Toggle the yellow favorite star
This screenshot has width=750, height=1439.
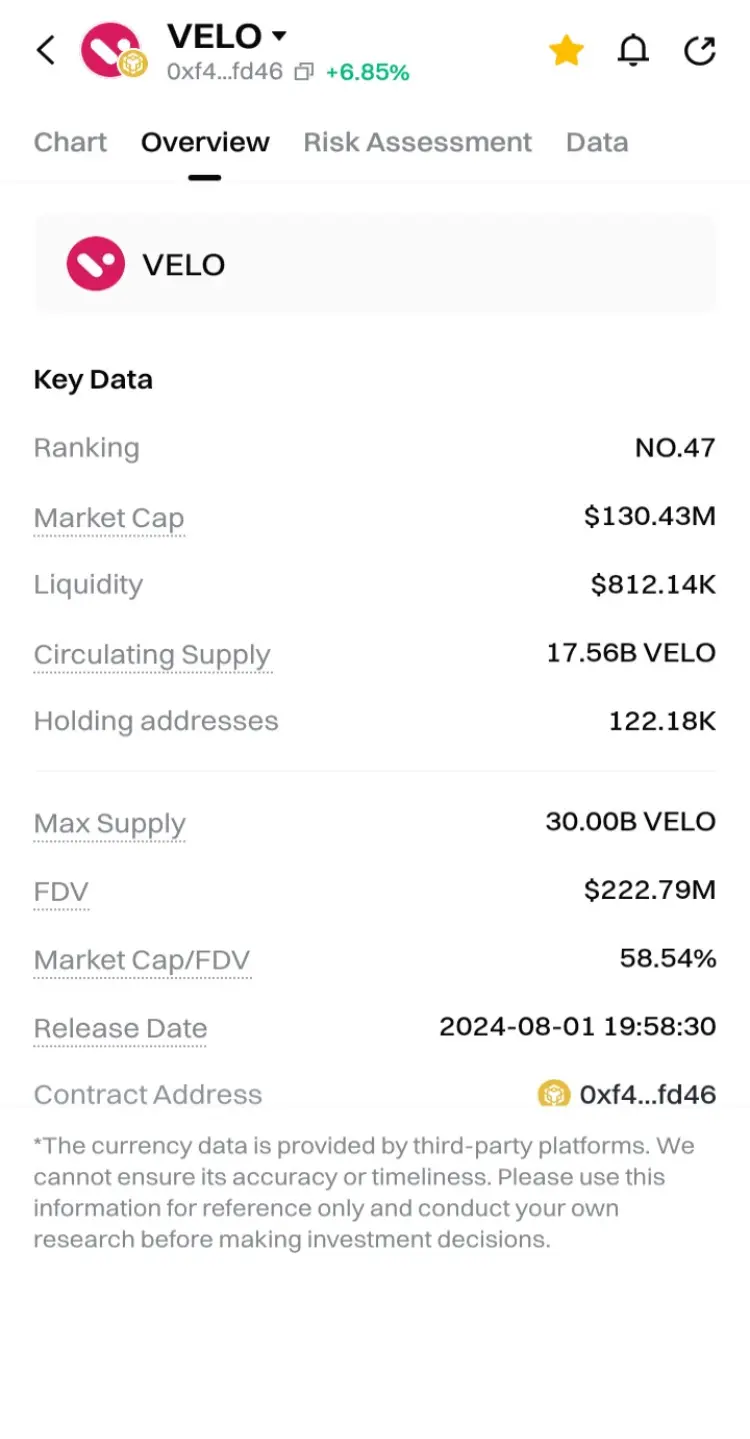coord(566,50)
